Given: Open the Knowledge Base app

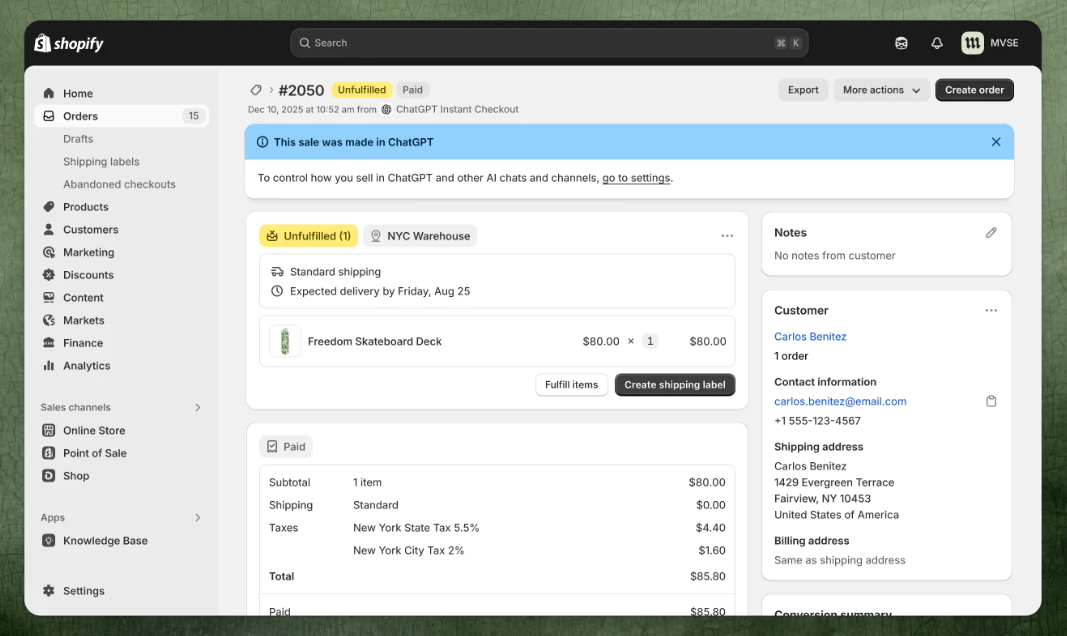Looking at the screenshot, I should (x=104, y=540).
